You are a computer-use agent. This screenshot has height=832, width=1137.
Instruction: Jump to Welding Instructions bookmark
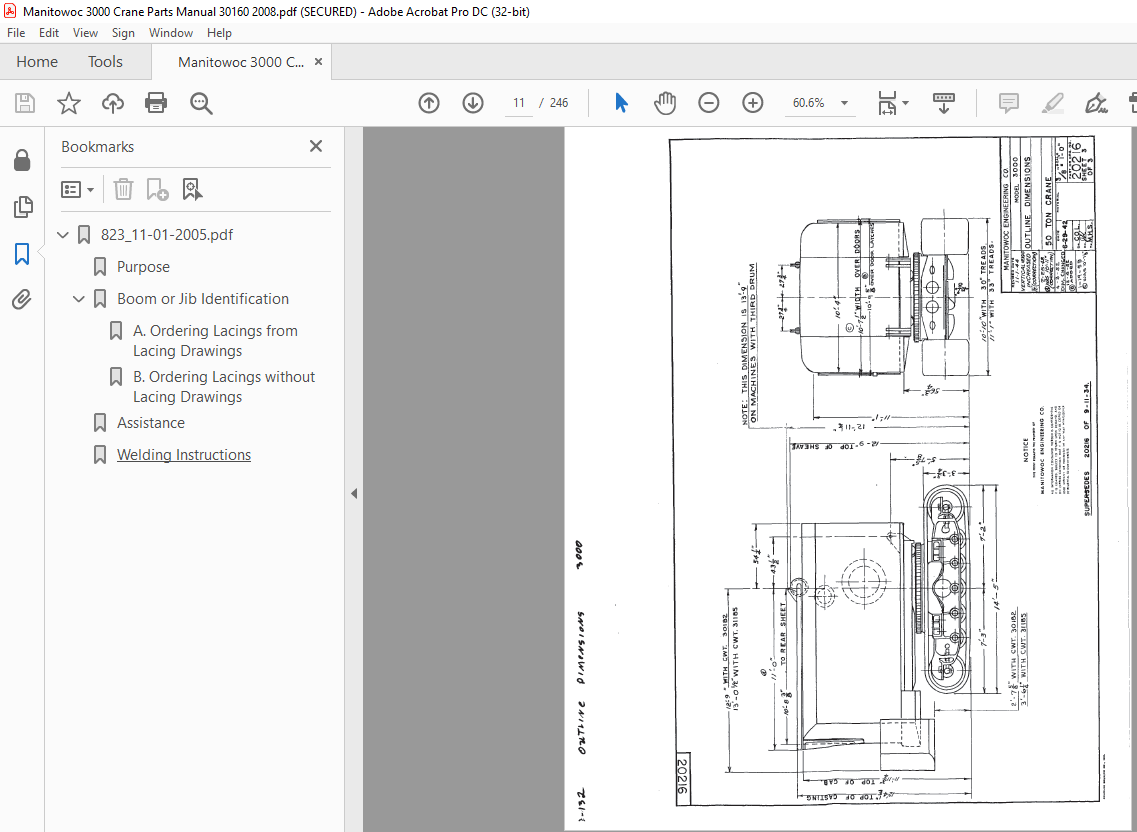(x=183, y=455)
